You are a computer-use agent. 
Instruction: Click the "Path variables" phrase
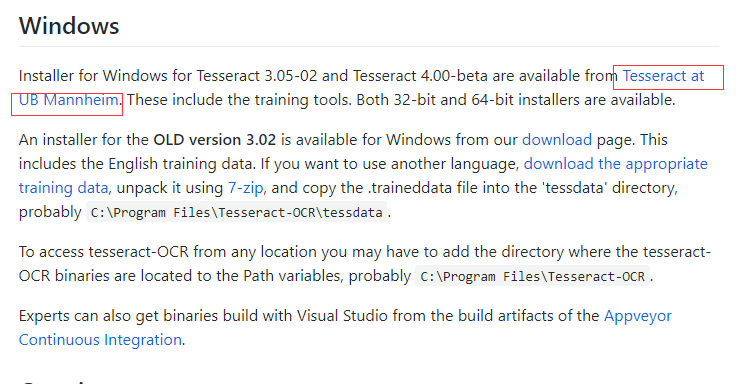point(293,276)
